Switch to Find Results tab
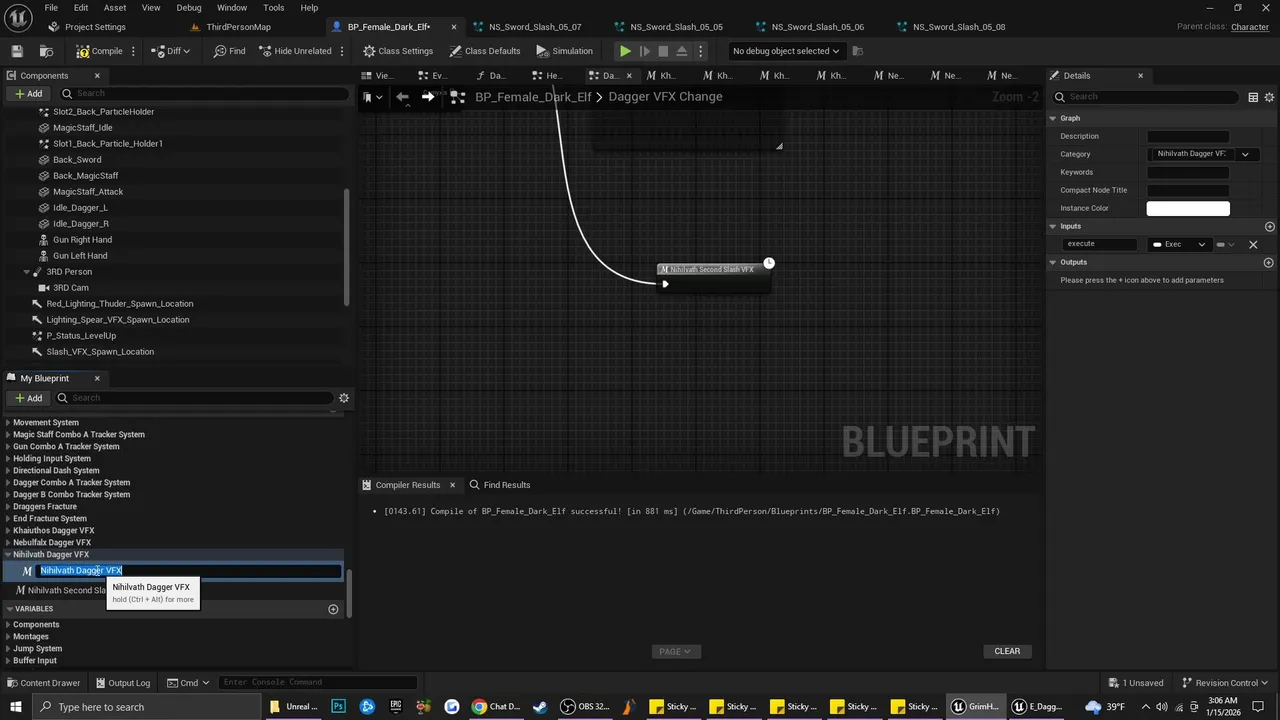Viewport: 1280px width, 720px height. tap(500, 485)
